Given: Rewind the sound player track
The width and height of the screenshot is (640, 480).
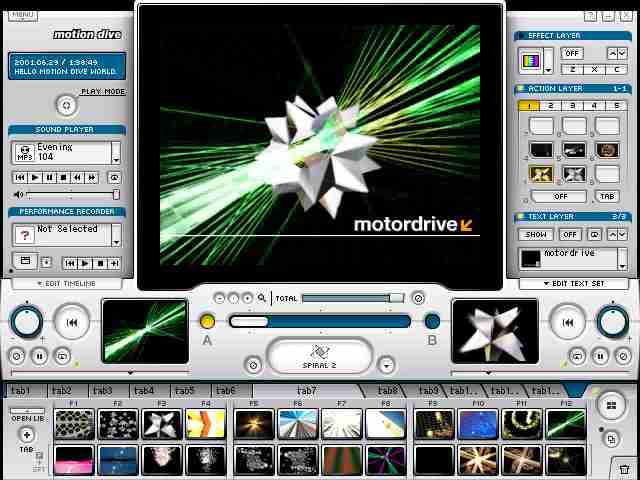Looking at the screenshot, I should tap(77, 178).
